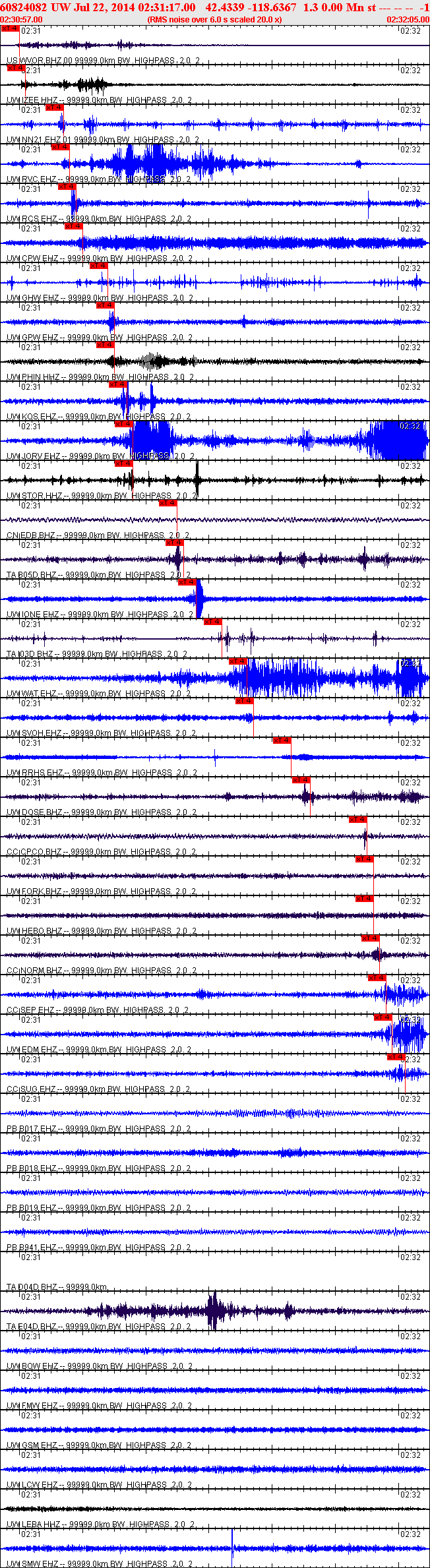Select the TA D04D BHZ station label
This screenshot has height=1568, width=430.
[57, 1287]
